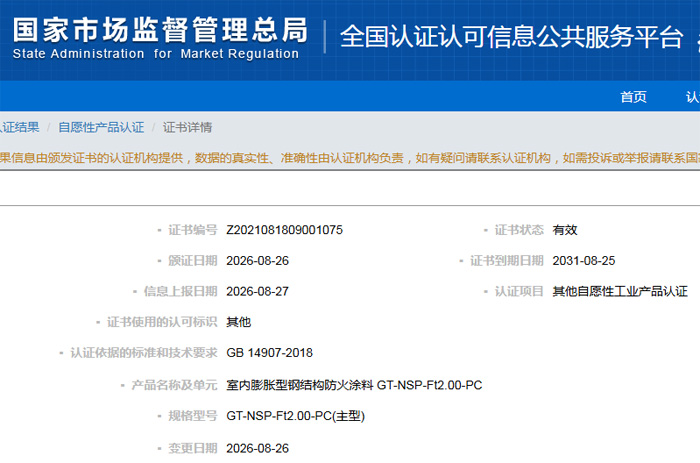Image resolution: width=700 pixels, height=463 pixels.
Task: Click the 证书编号 field label
Action: click(192, 230)
